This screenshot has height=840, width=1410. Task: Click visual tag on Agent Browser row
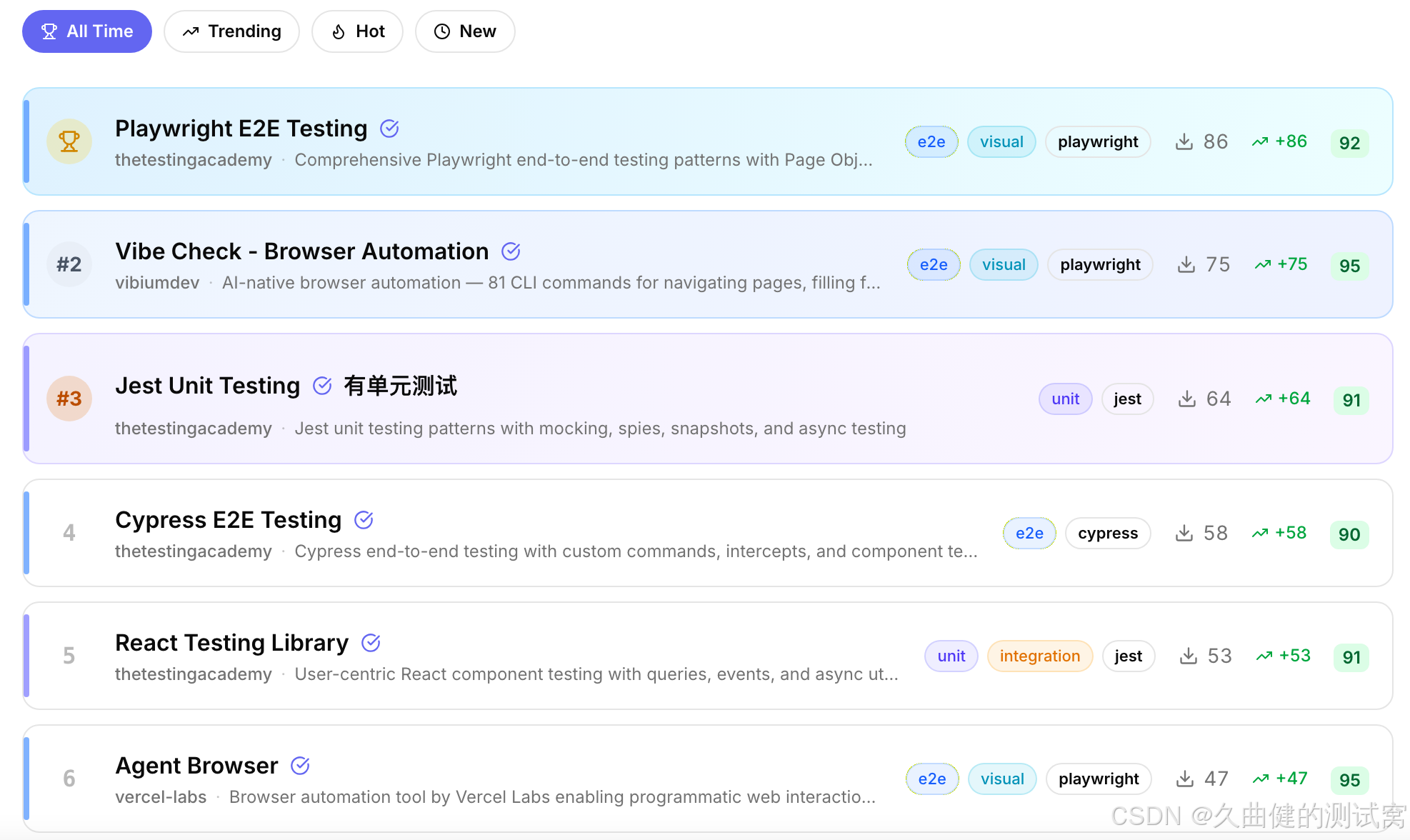tap(1002, 779)
